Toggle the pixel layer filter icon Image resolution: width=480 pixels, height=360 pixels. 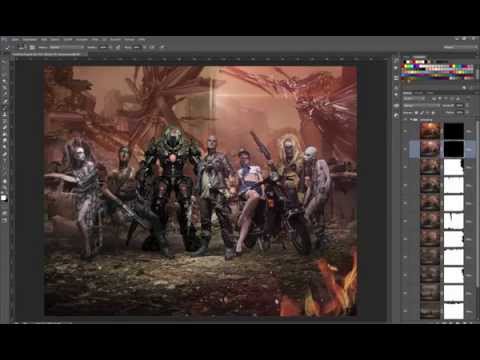click(x=435, y=99)
